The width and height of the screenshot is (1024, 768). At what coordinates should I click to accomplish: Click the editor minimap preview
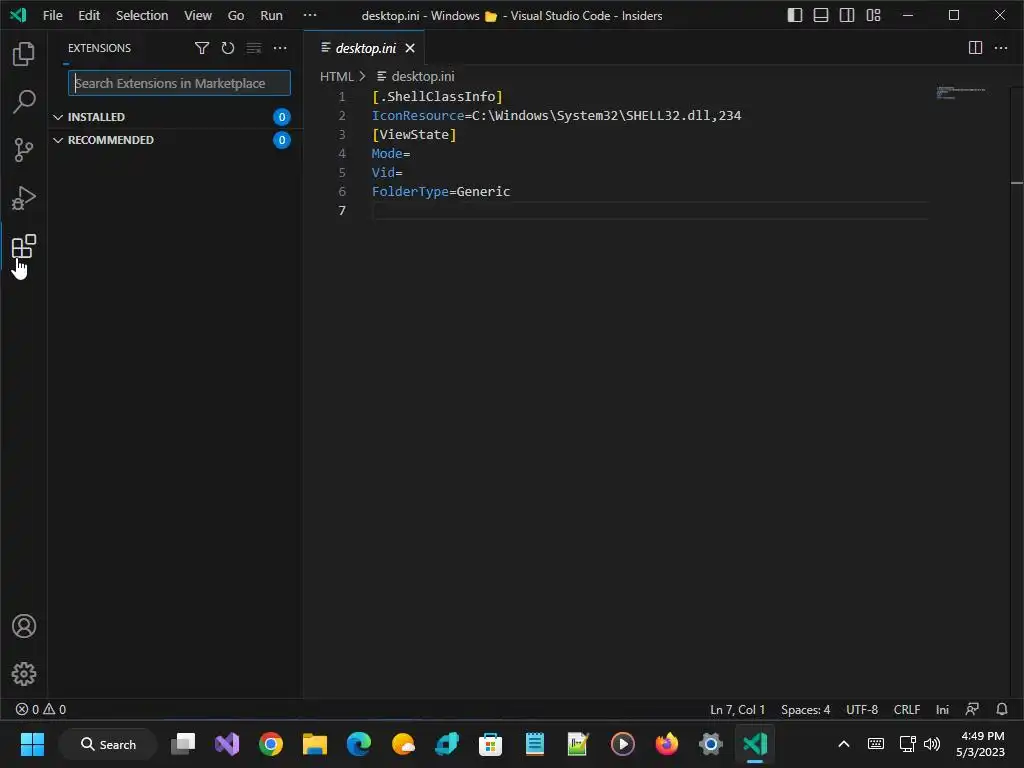pos(961,92)
